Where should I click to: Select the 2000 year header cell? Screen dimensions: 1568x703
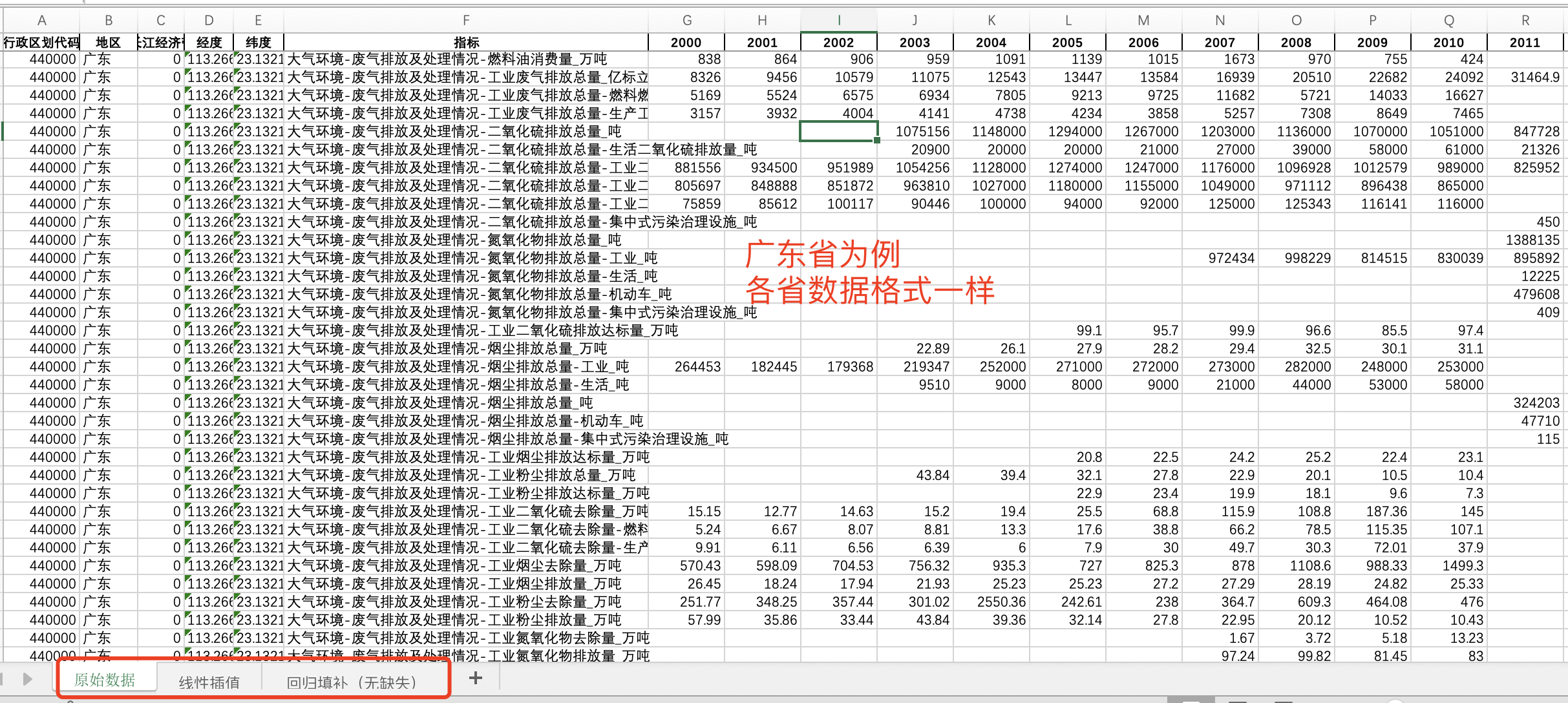pos(686,42)
